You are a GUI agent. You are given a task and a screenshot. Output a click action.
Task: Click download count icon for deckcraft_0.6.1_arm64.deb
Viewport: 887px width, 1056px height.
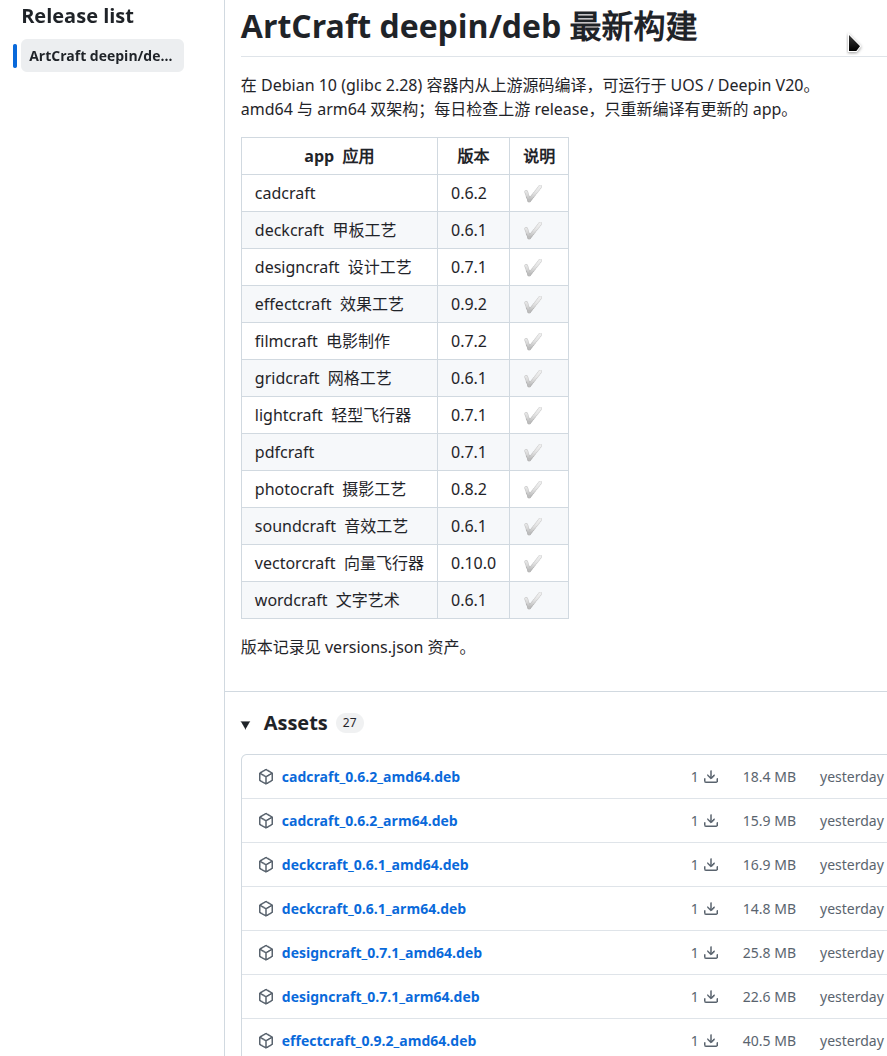[711, 909]
